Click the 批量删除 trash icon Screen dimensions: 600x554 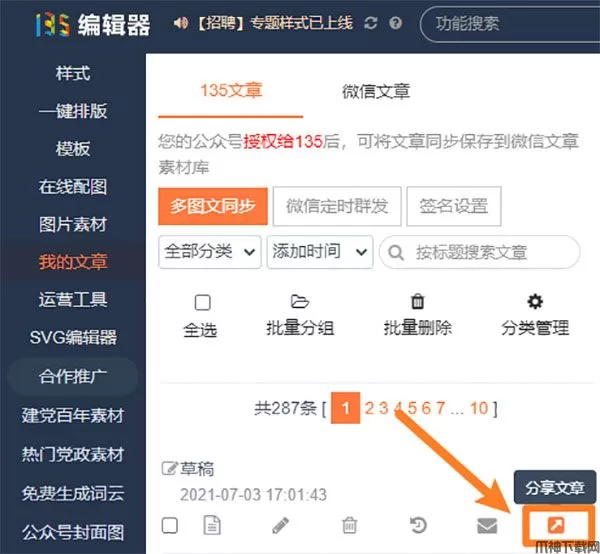[x=417, y=301]
